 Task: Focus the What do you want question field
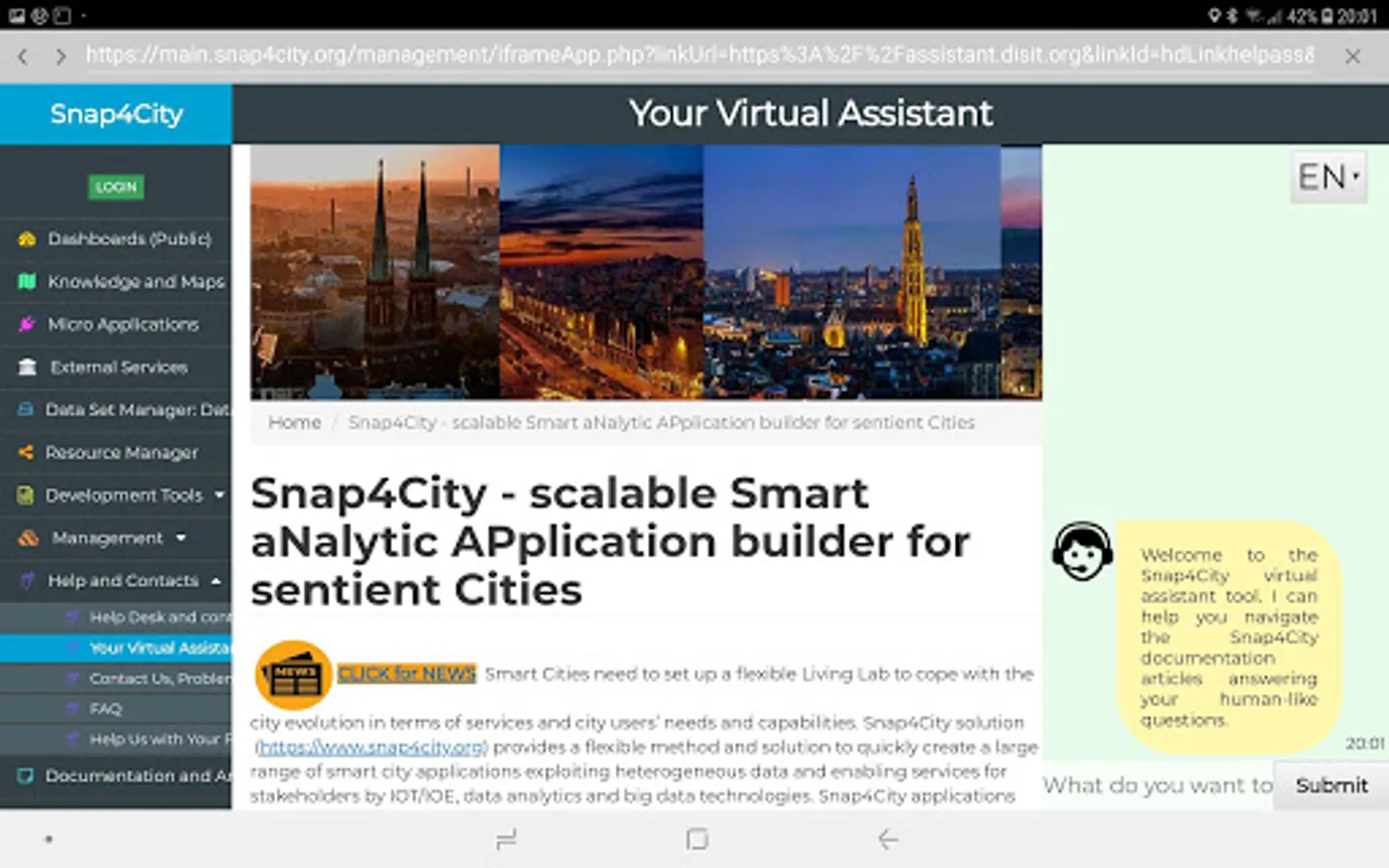(1157, 785)
